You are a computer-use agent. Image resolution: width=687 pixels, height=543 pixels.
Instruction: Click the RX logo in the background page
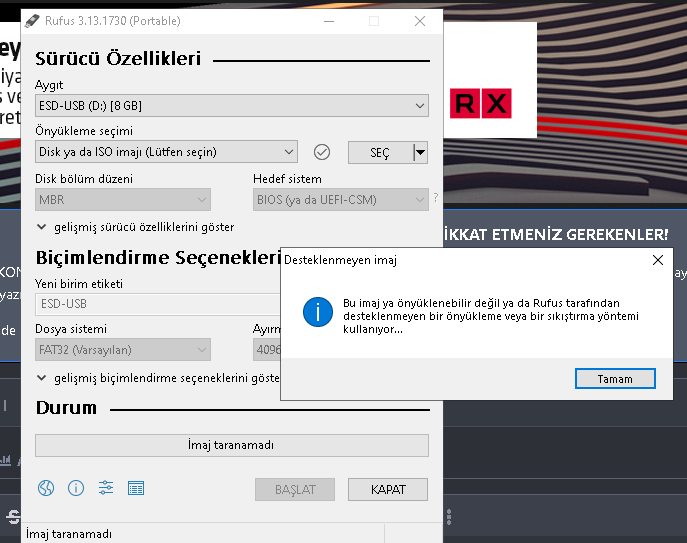click(481, 103)
